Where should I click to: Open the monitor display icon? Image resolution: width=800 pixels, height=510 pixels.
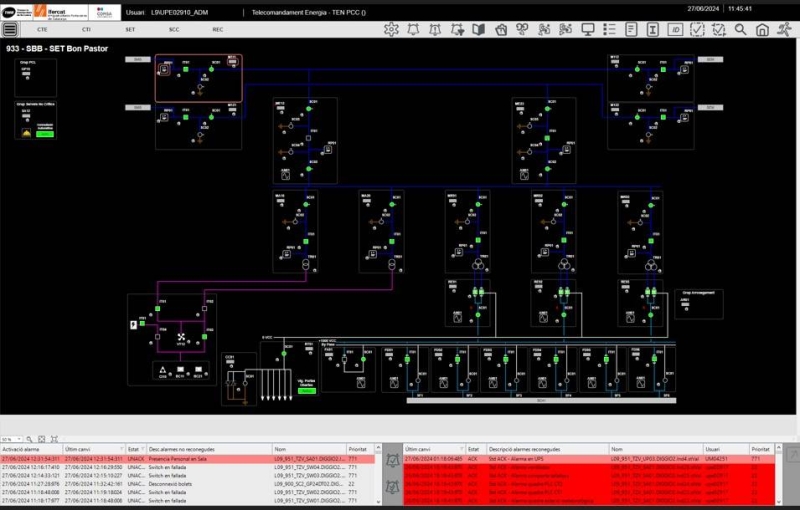(x=587, y=30)
